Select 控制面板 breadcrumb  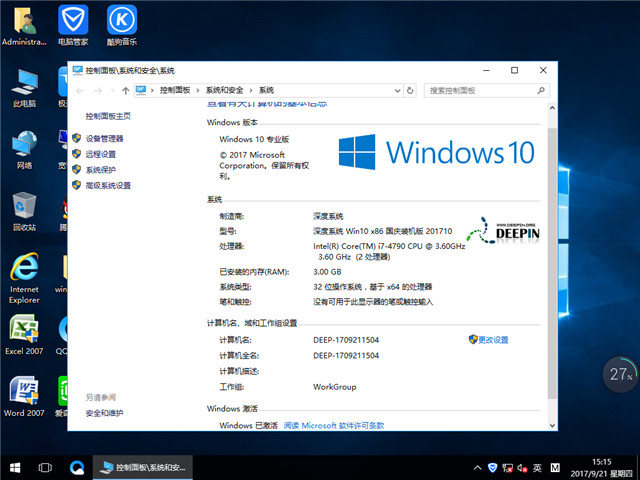[x=175, y=90]
